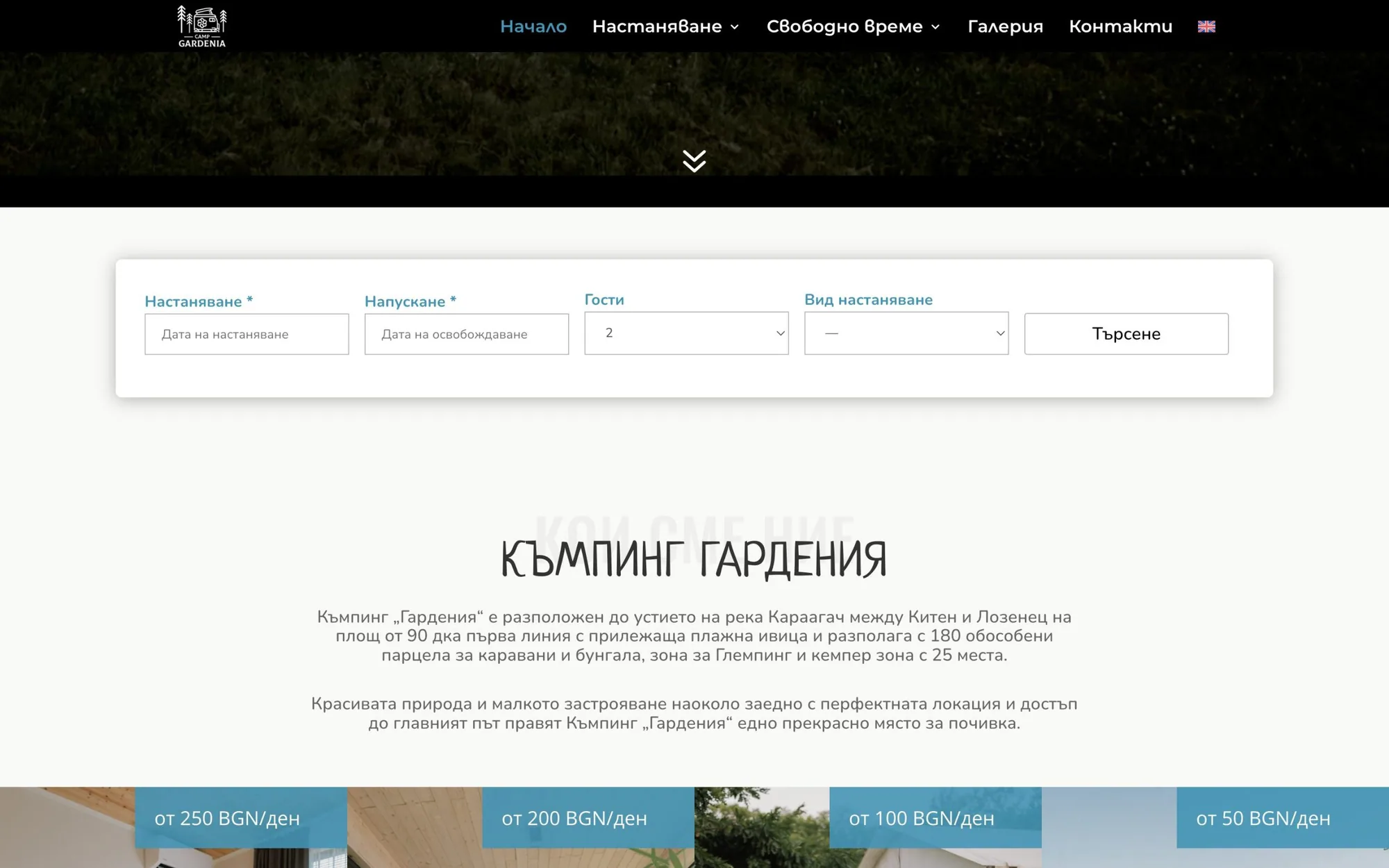1389x868 pixels.
Task: Click the Настаняване * field label
Action: point(199,301)
